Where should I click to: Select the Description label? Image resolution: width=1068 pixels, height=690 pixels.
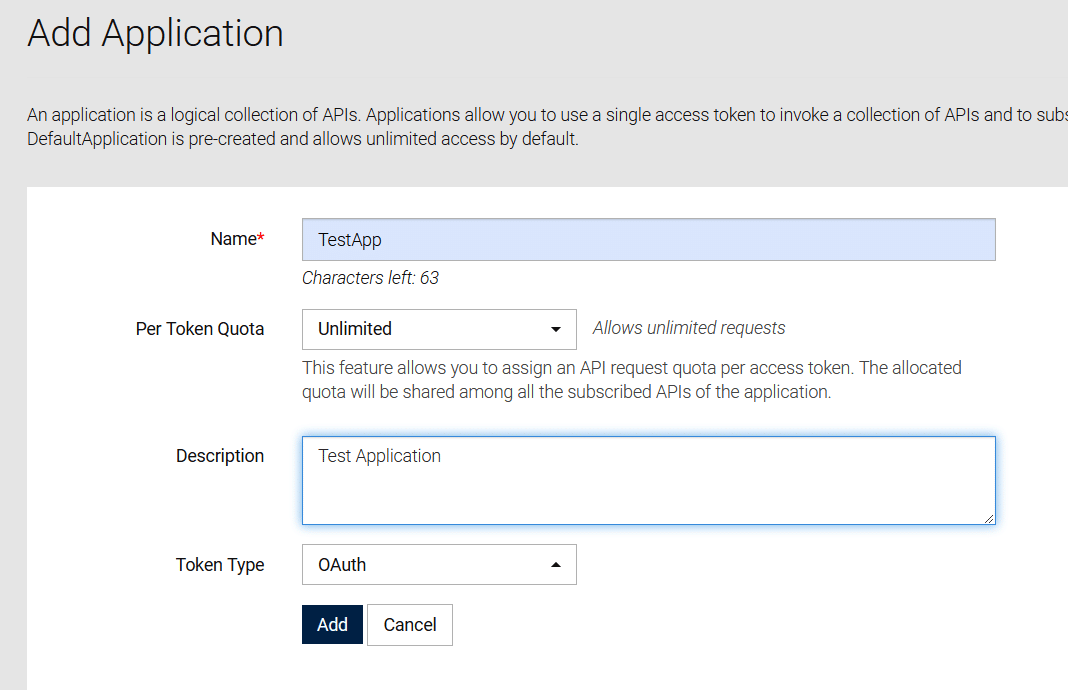point(220,456)
